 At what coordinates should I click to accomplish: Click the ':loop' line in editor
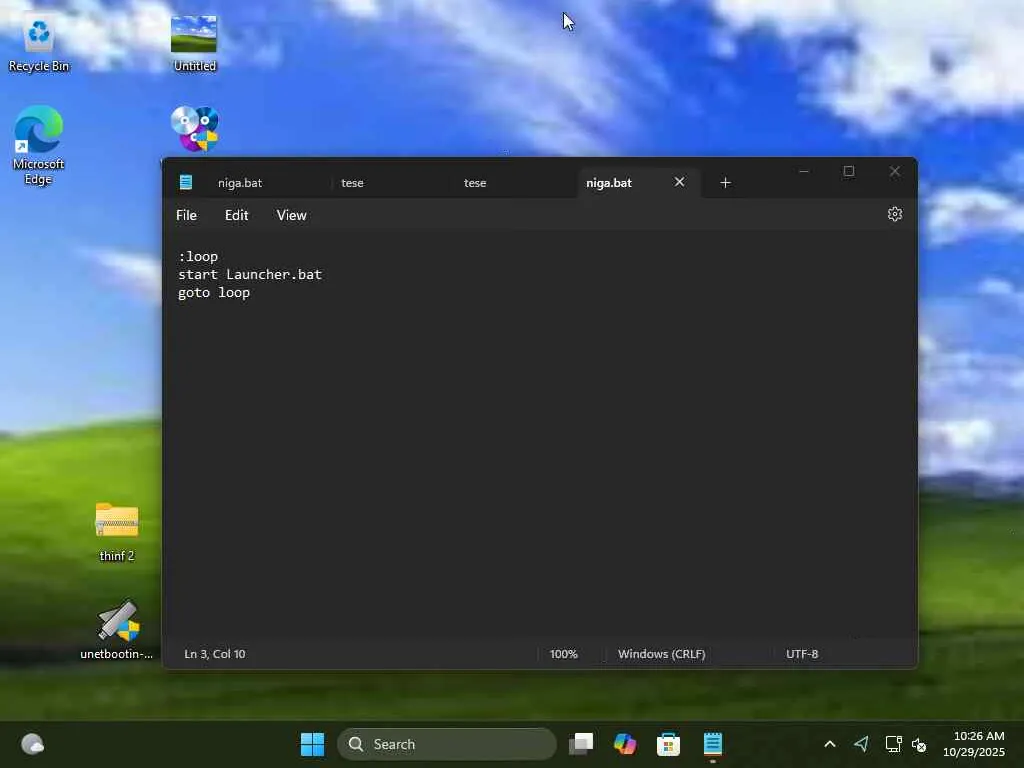[x=198, y=257]
